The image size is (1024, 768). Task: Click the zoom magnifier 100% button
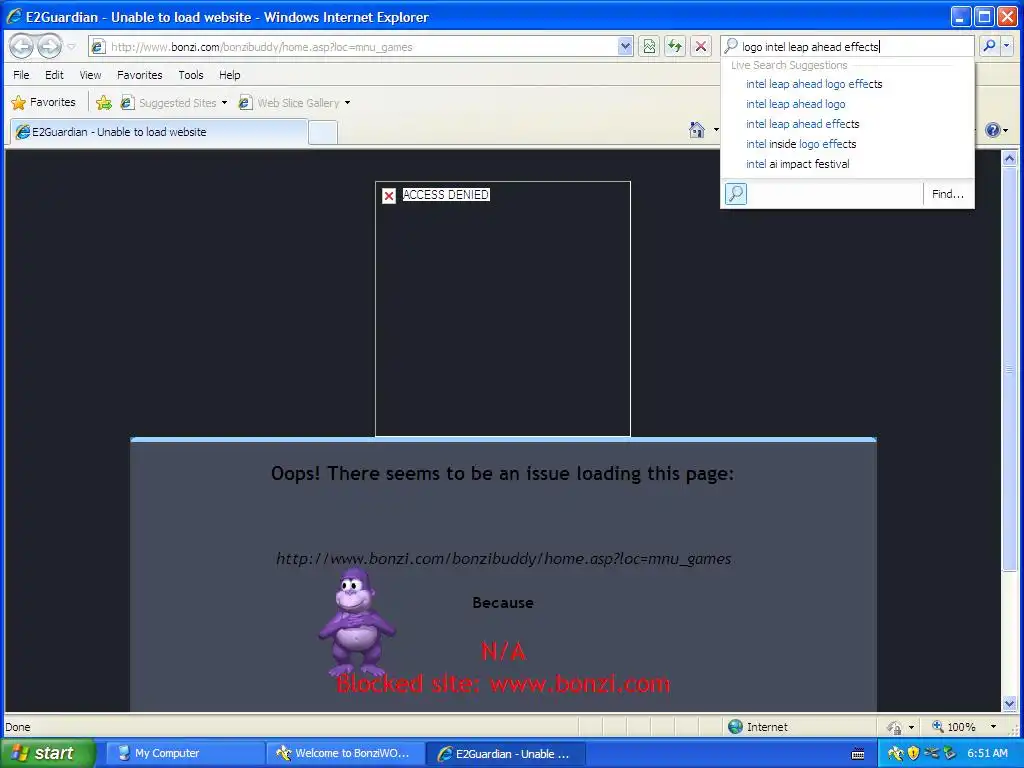[953, 726]
